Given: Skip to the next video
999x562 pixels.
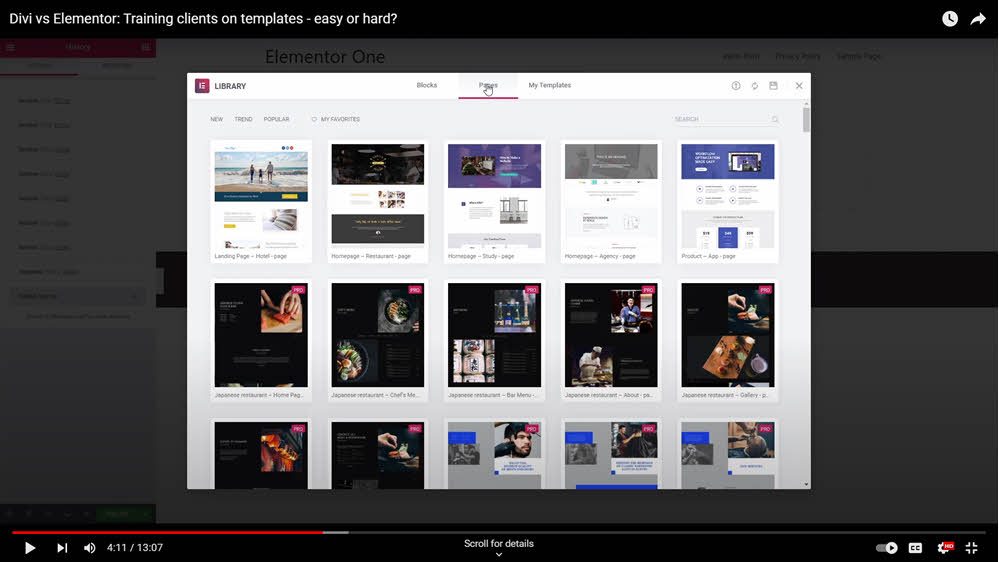Looking at the screenshot, I should pos(62,548).
